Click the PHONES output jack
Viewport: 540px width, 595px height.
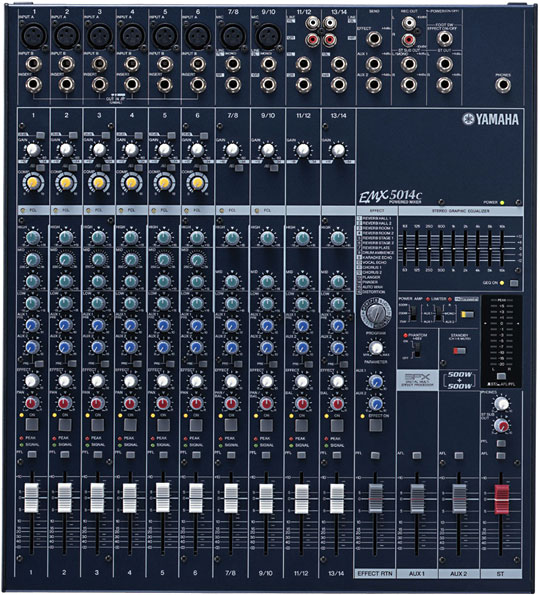click(503, 85)
